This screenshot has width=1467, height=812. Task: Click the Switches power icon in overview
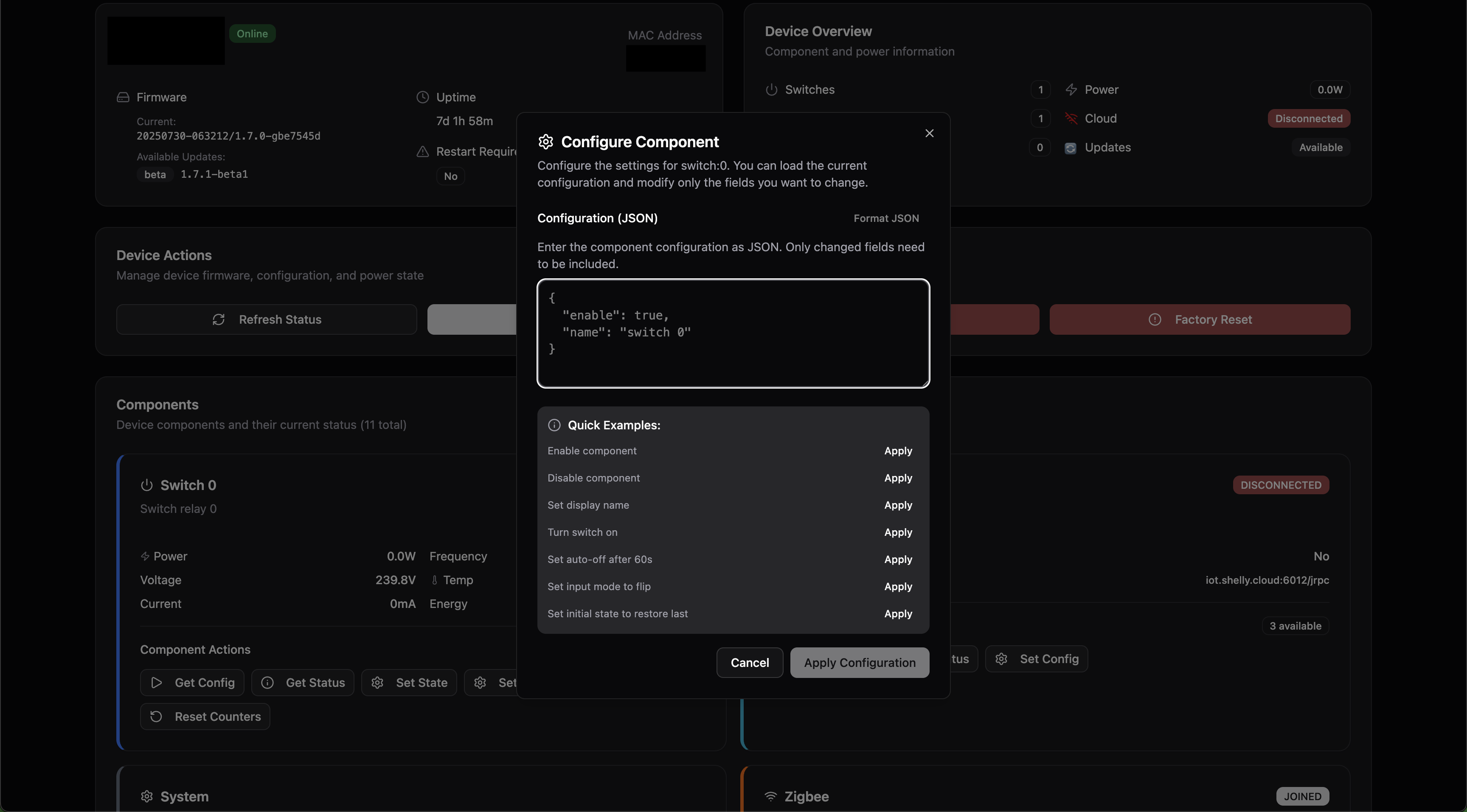tap(772, 90)
